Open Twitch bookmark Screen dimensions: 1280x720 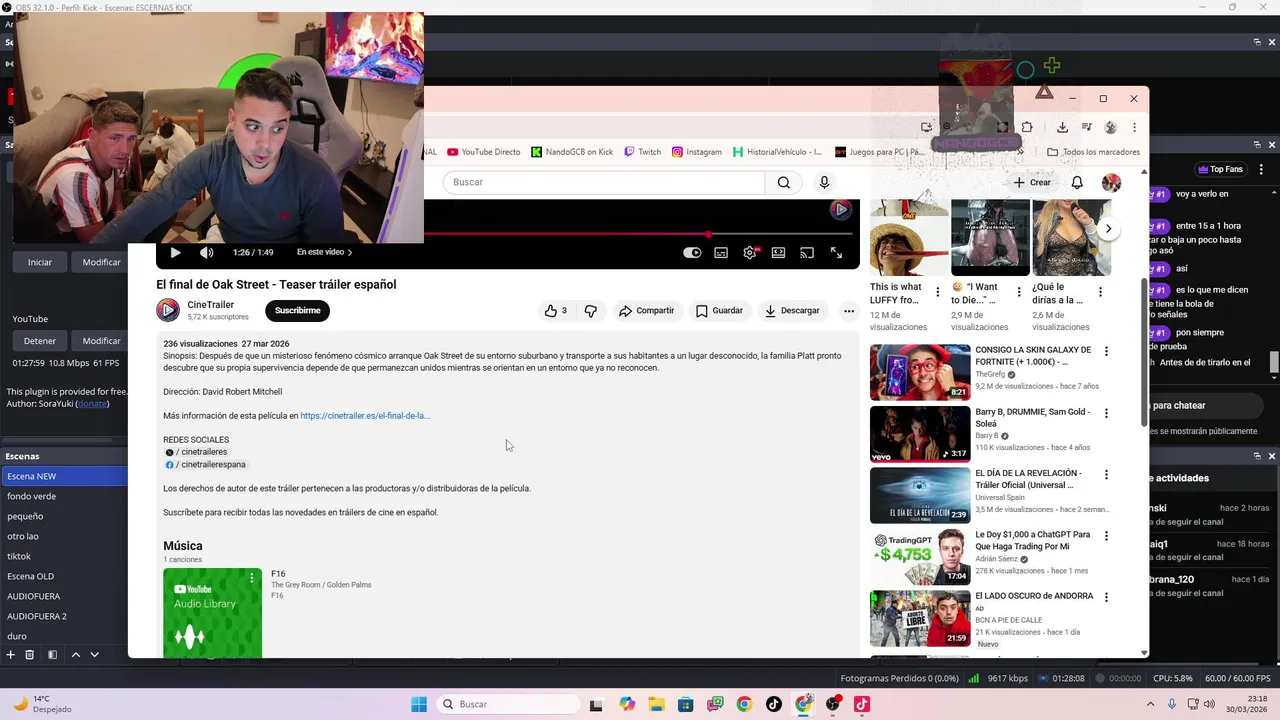click(642, 152)
